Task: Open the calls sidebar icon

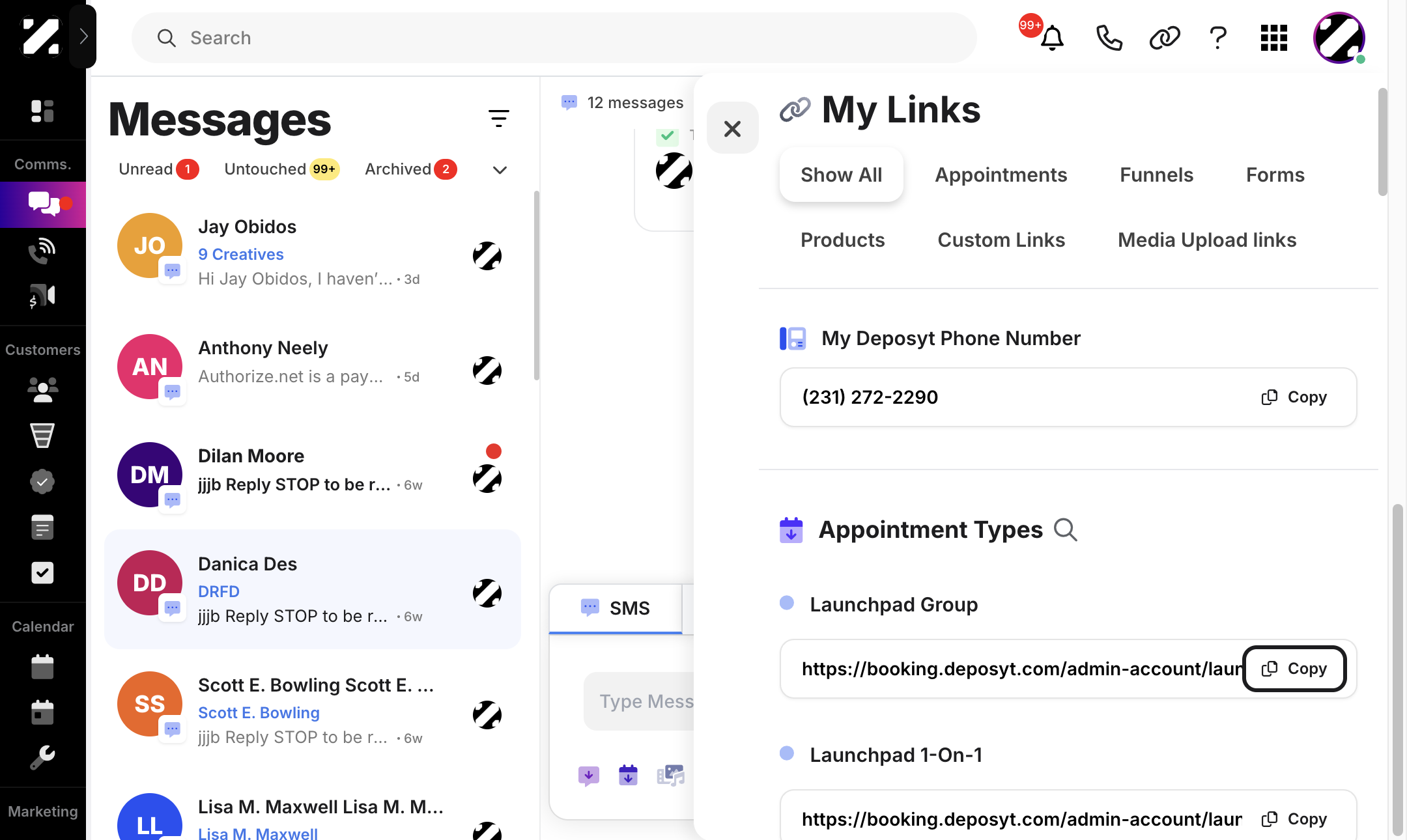Action: (42, 251)
